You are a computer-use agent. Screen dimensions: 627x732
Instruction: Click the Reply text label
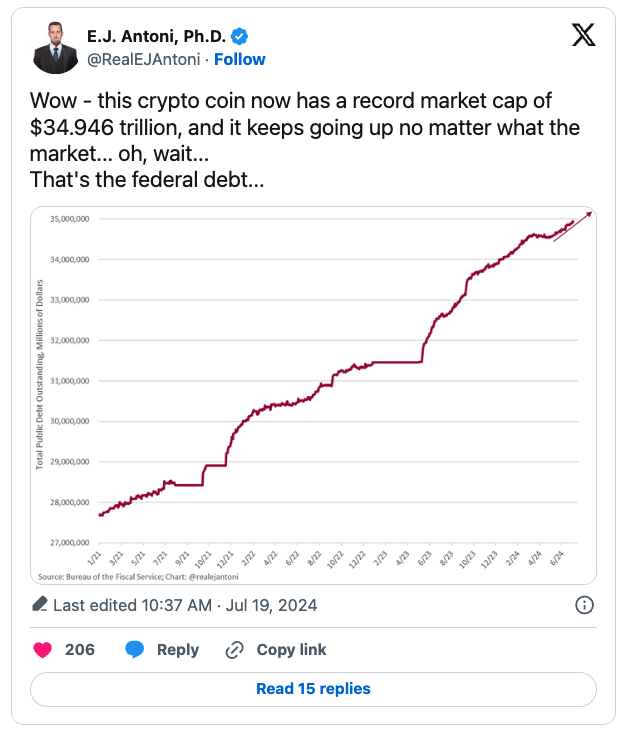coord(178,650)
